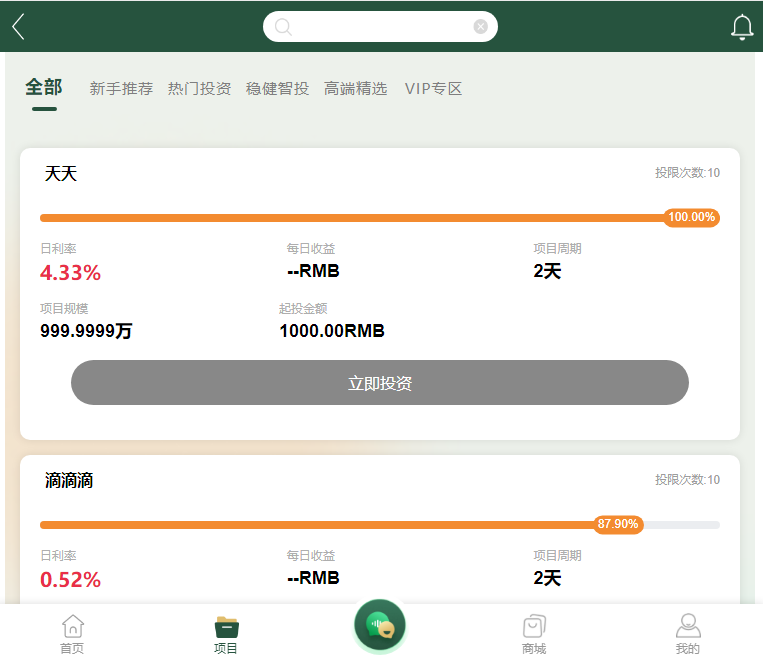The image size is (763, 663).
Task: Click the 0.52% daily rate value
Action: [71, 580]
